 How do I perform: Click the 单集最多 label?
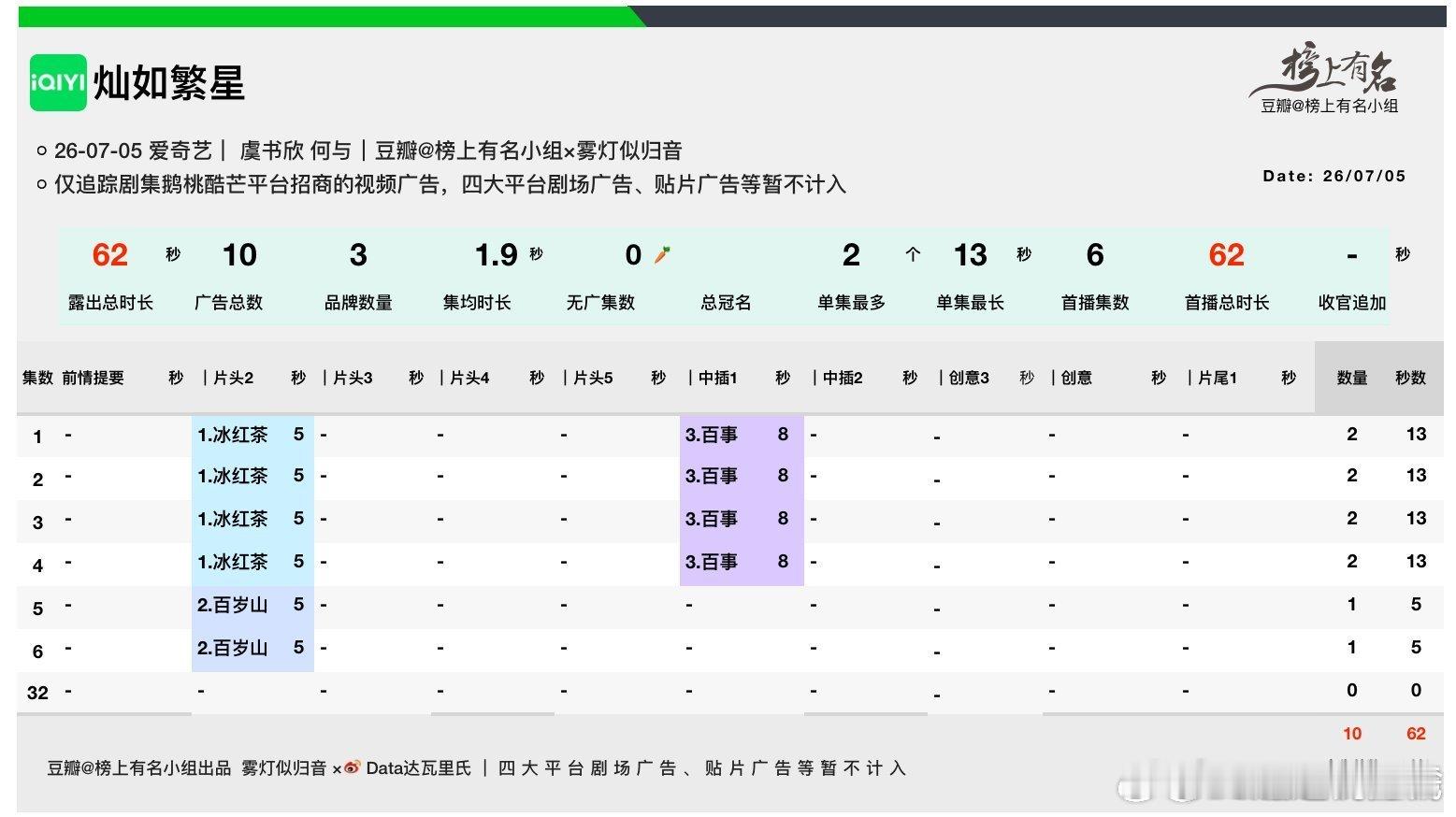point(851,303)
